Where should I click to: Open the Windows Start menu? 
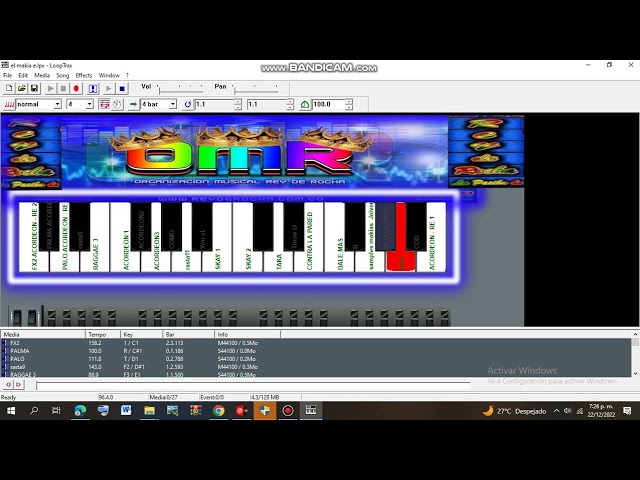[x=11, y=411]
